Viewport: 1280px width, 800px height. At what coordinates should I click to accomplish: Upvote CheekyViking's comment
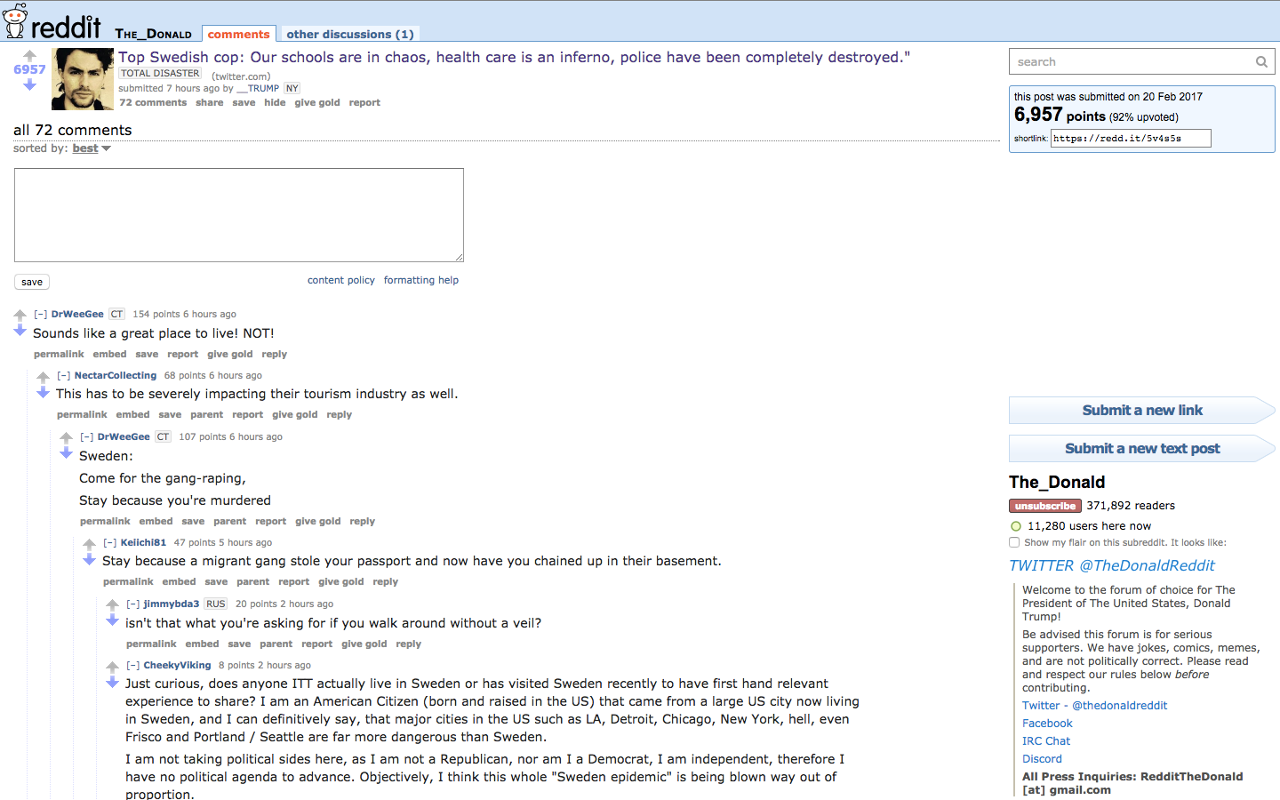click(x=113, y=667)
